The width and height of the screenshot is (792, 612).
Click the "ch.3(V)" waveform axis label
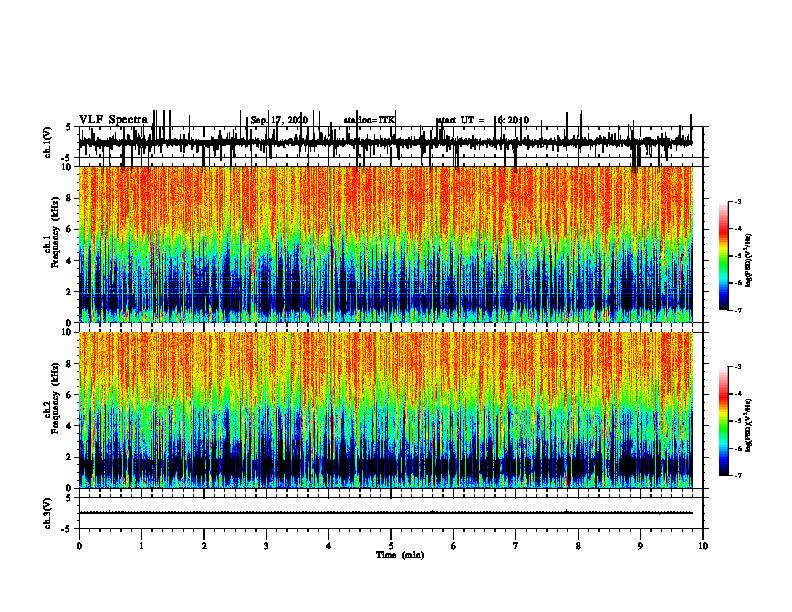tap(47, 513)
